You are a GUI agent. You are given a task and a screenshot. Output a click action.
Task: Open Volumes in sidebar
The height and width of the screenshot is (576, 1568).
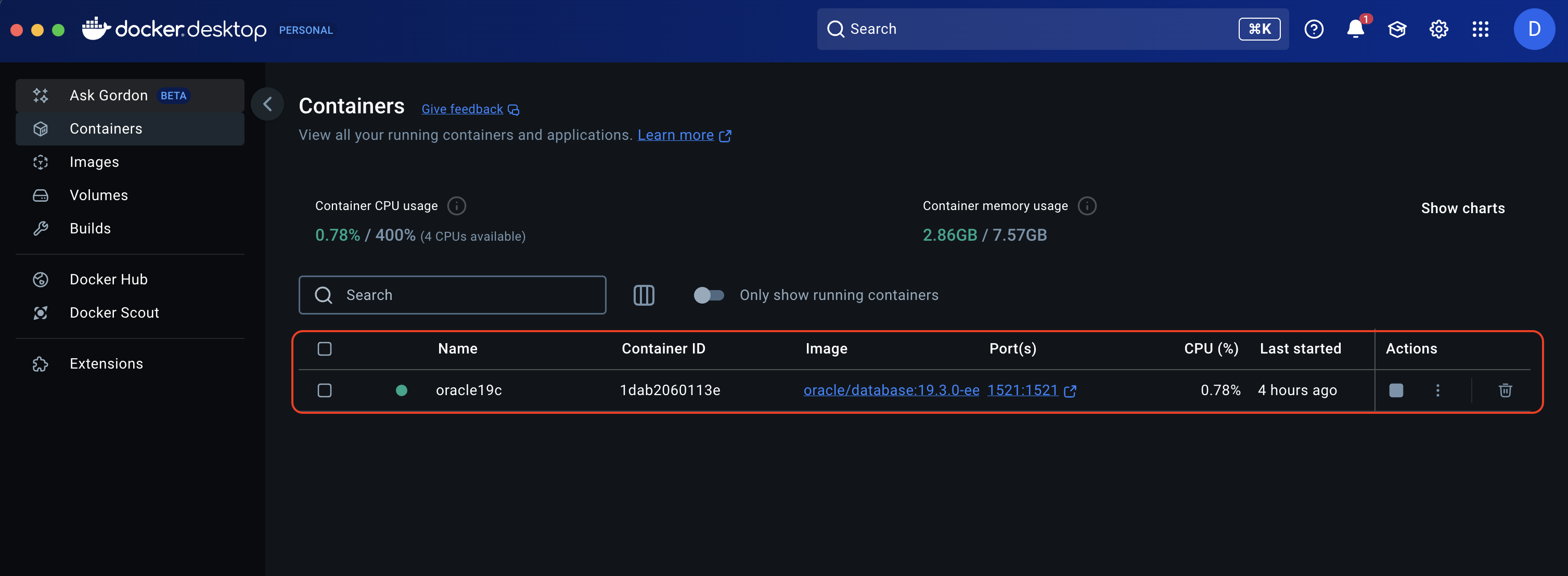pos(99,195)
